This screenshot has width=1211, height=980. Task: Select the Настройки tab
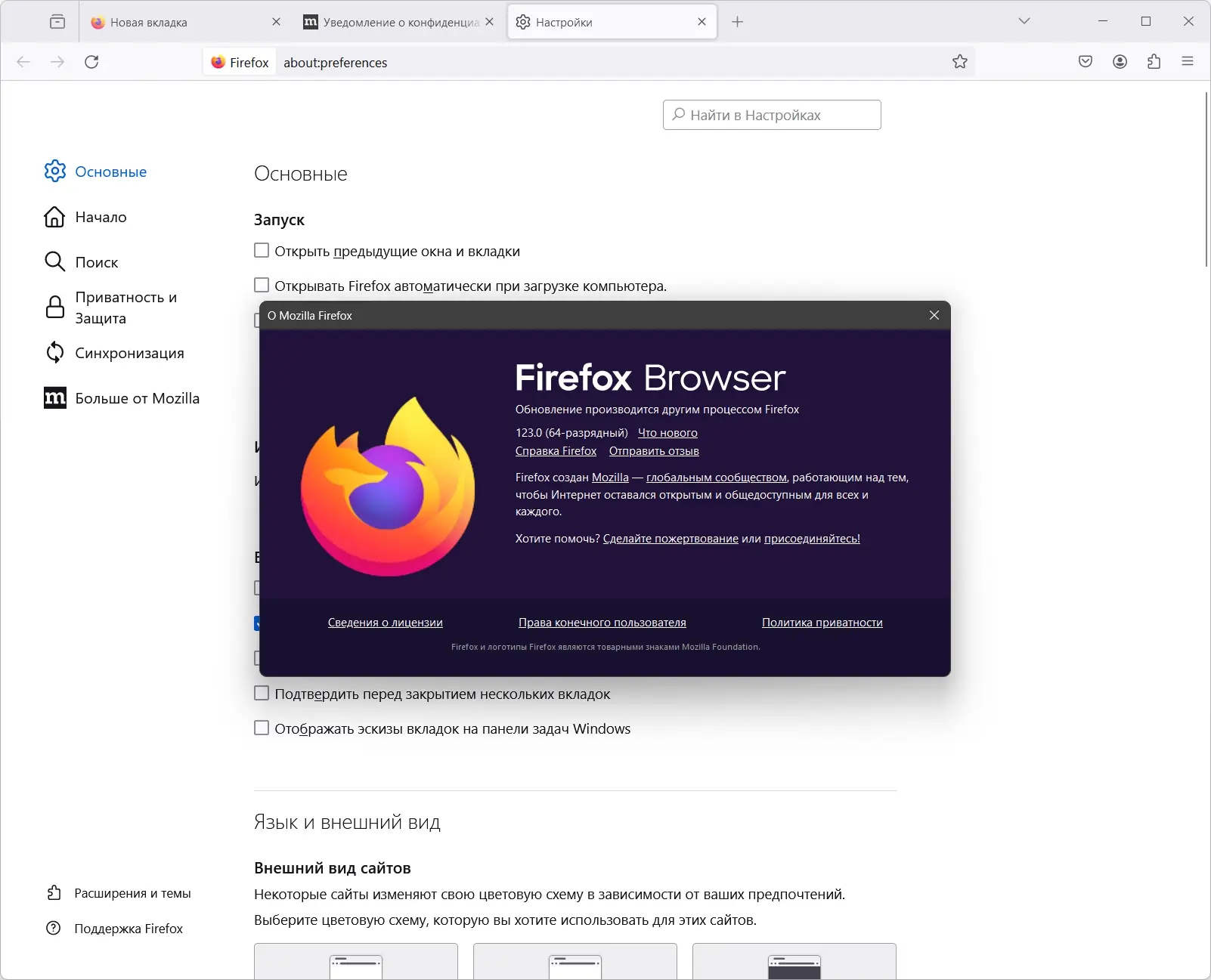[612, 22]
